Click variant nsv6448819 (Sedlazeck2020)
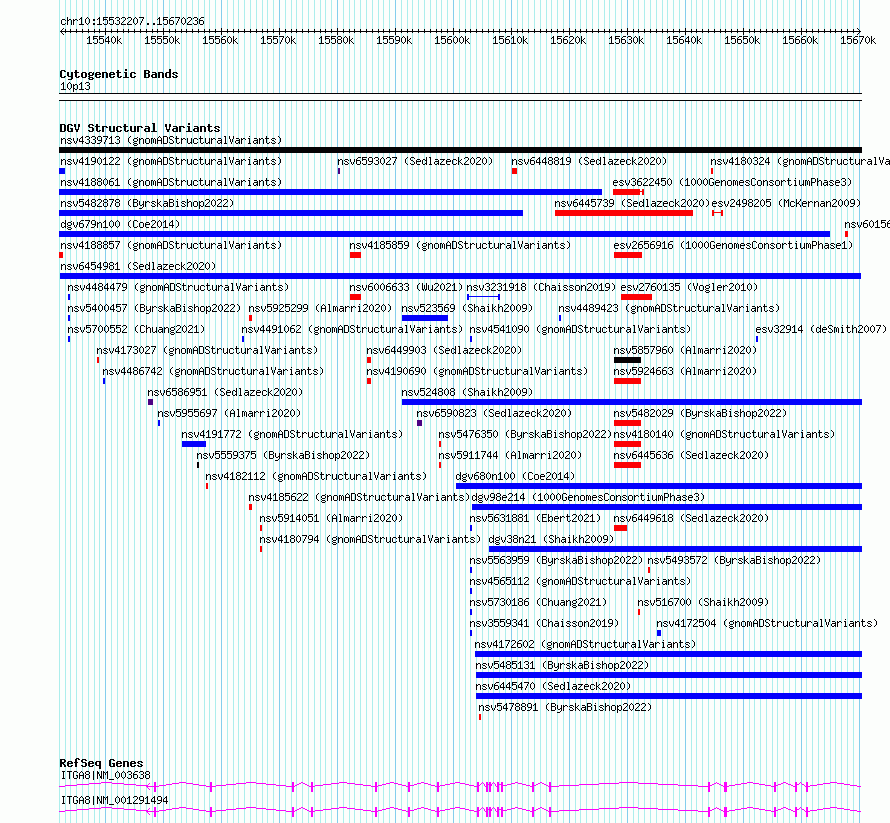The image size is (890, 823). click(589, 161)
